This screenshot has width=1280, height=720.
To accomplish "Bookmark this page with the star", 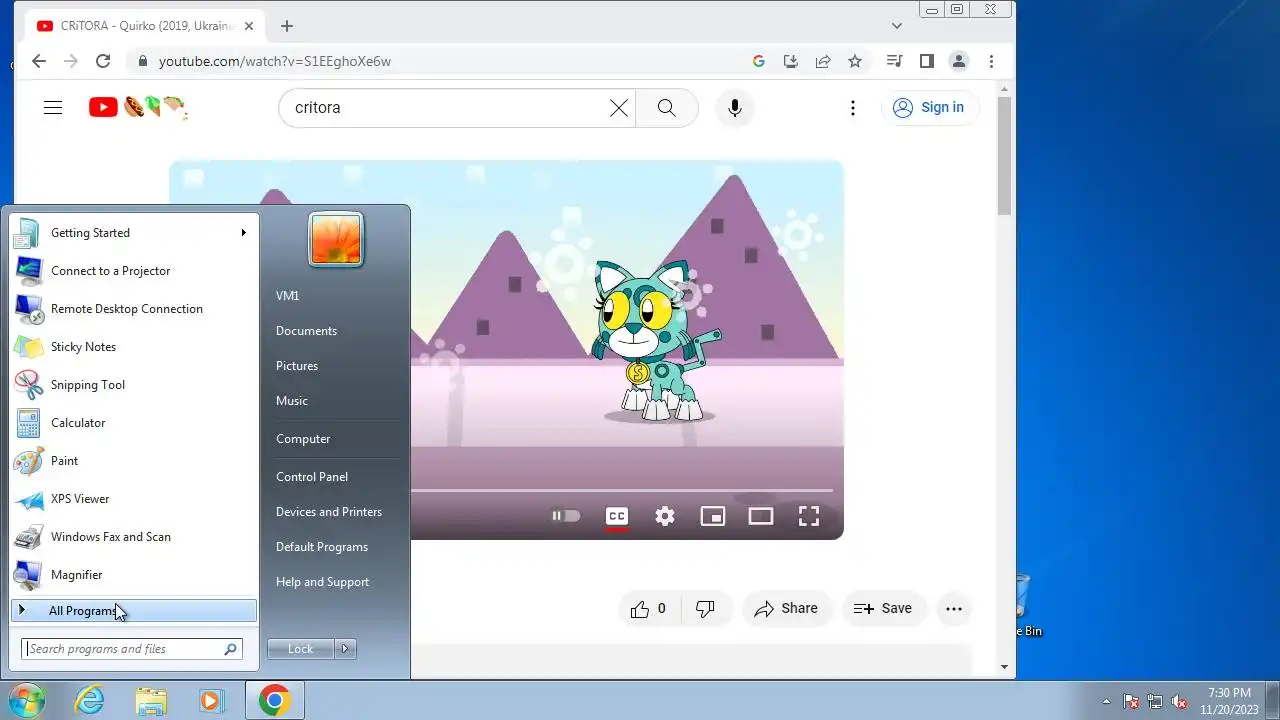I will [x=855, y=61].
